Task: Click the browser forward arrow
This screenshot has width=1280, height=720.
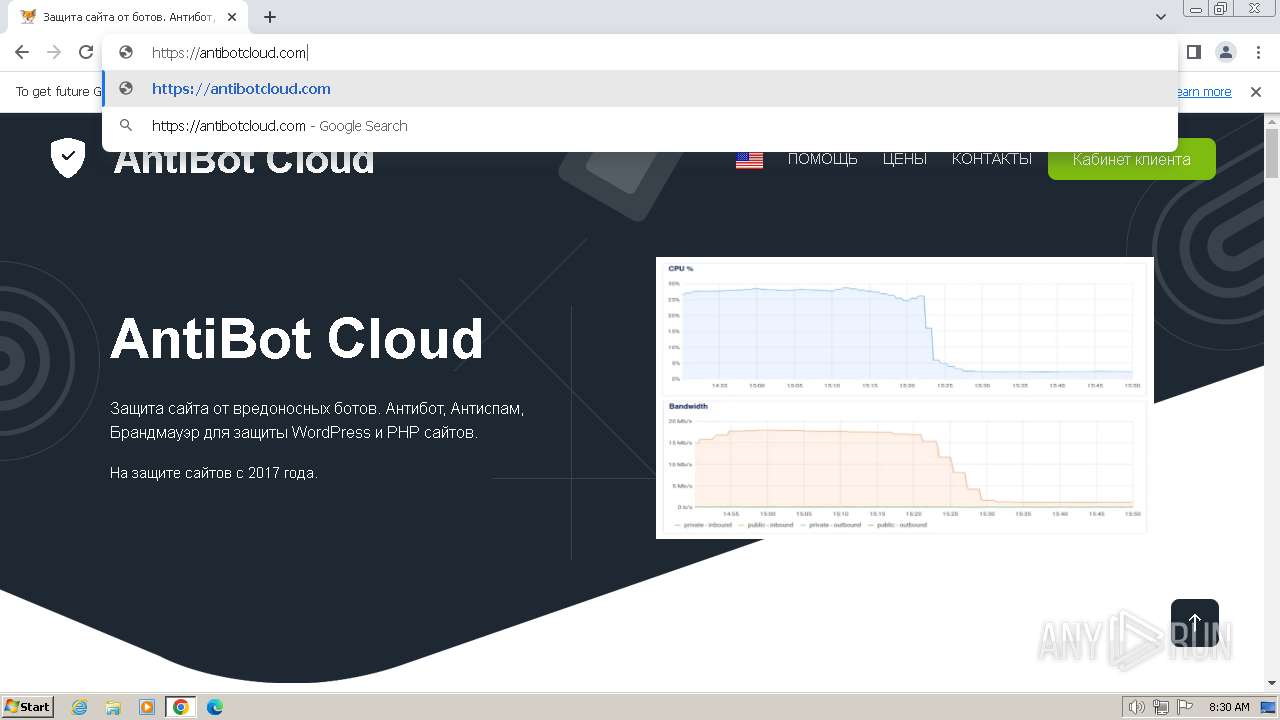Action: pos(54,52)
